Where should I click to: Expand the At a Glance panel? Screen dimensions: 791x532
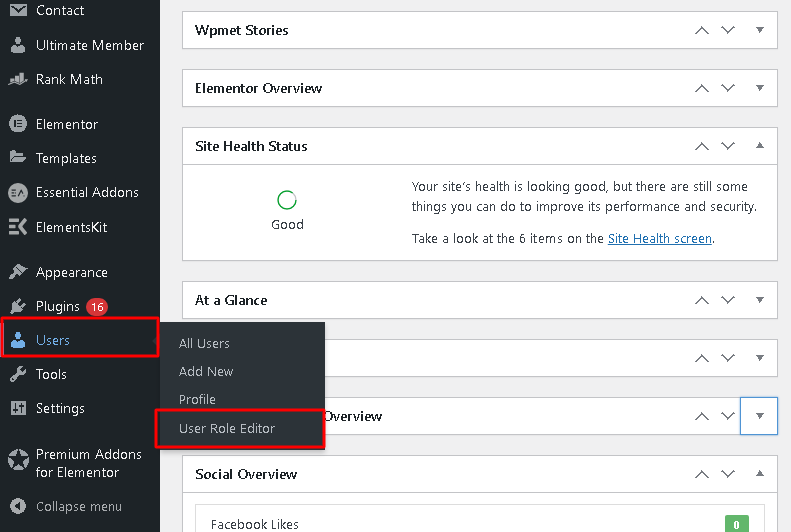(759, 300)
